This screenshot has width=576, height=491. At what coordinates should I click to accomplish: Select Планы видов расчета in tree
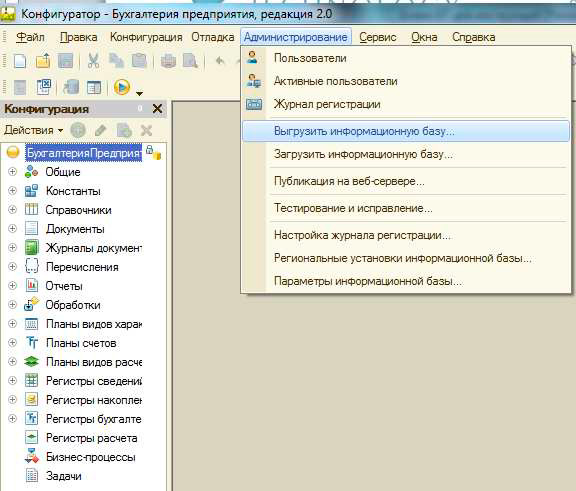[x=94, y=362]
